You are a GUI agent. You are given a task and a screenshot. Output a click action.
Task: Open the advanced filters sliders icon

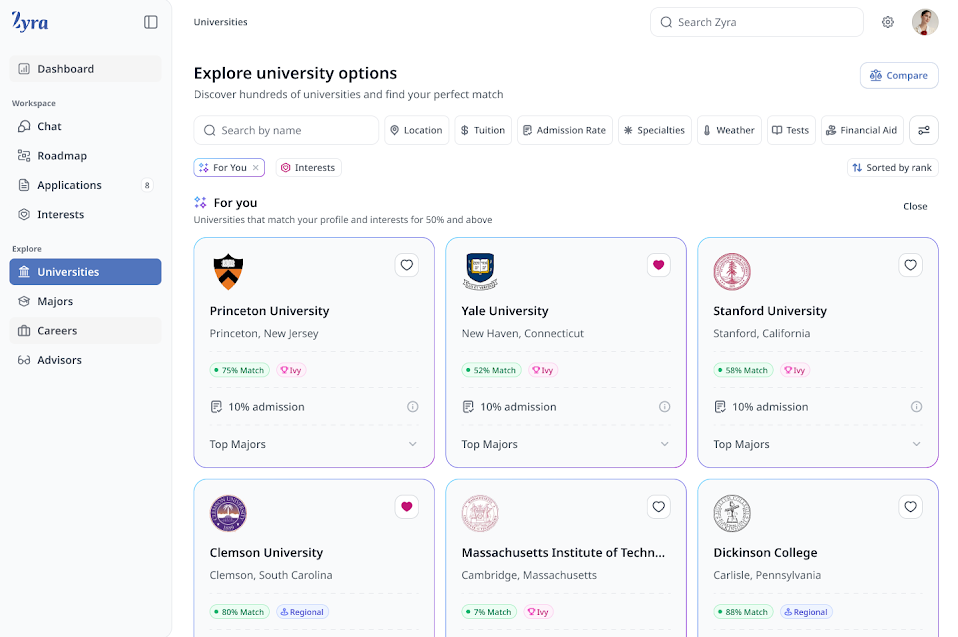(x=924, y=130)
